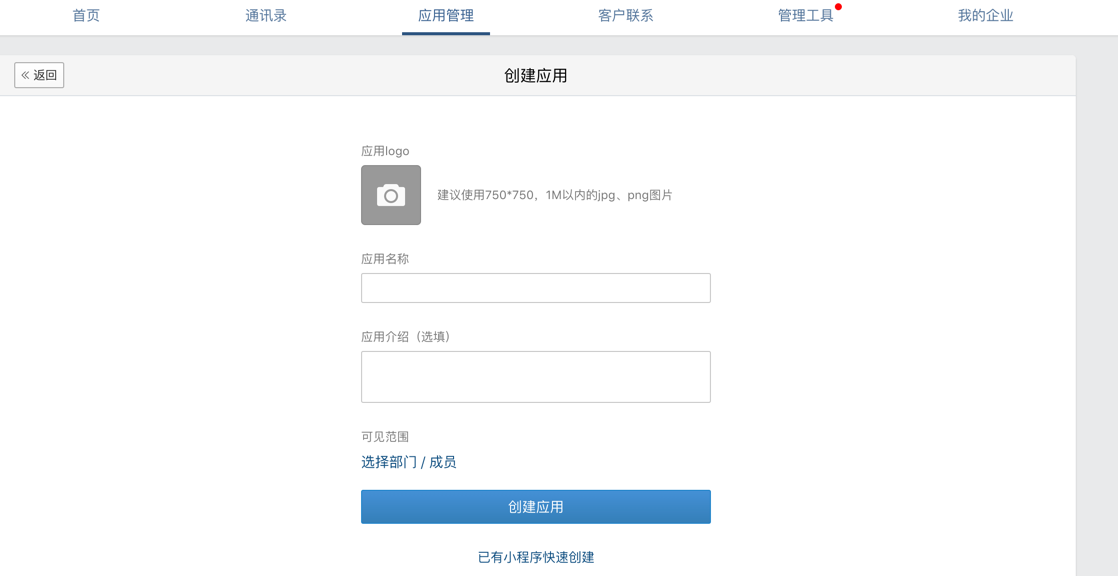This screenshot has width=1118, height=576.
Task: Open 已有小程序快速创建 link
Action: (536, 557)
